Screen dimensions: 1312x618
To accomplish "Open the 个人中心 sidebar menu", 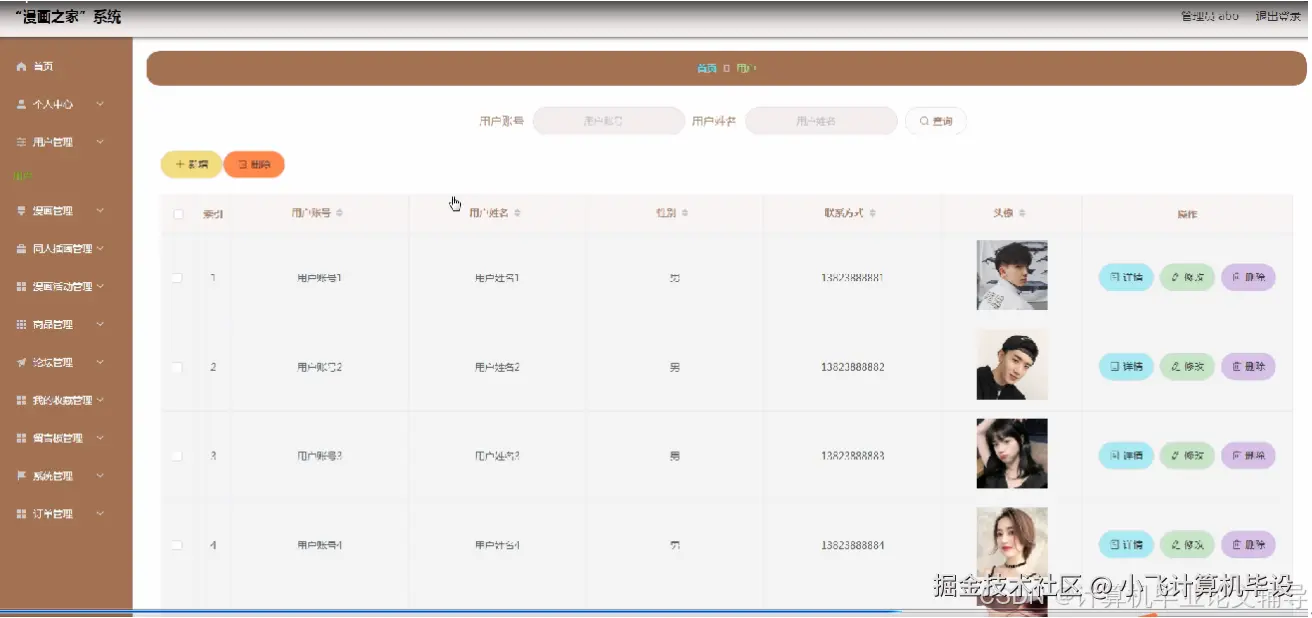I will click(x=66, y=104).
